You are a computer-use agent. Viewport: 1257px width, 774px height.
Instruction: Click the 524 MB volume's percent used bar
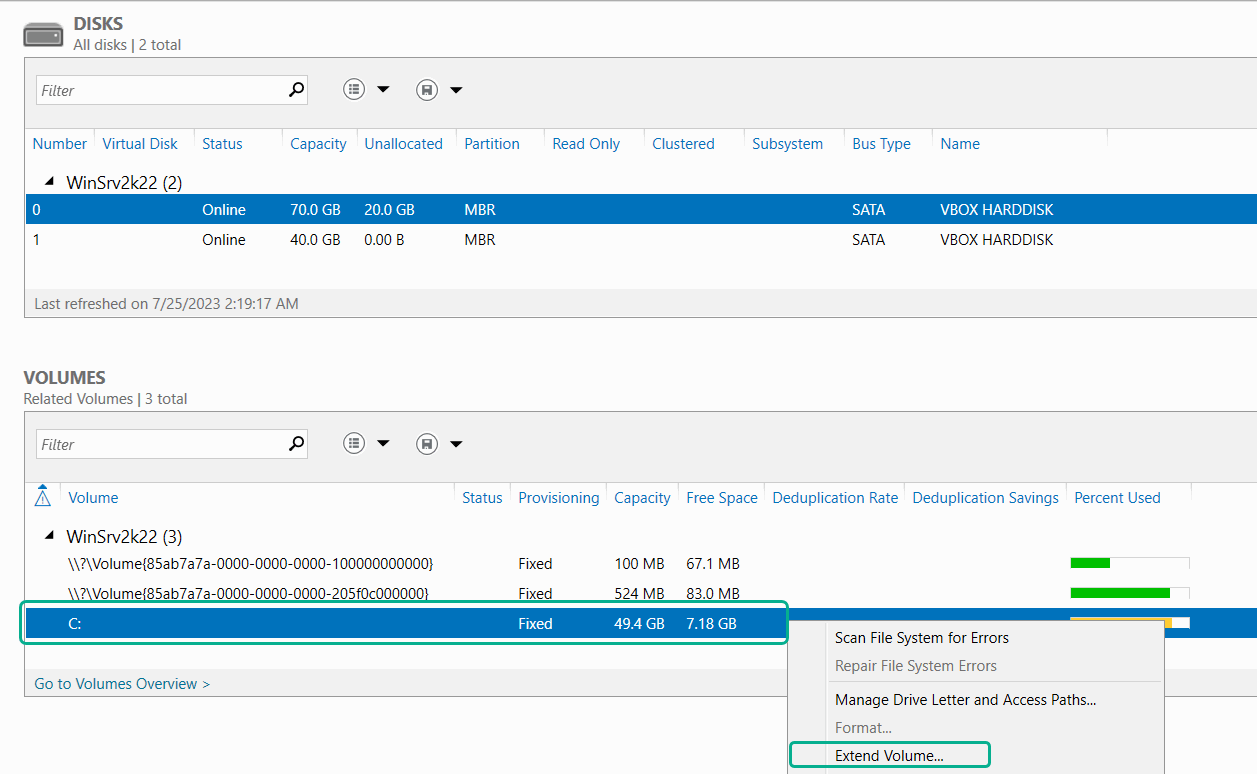tap(1130, 593)
